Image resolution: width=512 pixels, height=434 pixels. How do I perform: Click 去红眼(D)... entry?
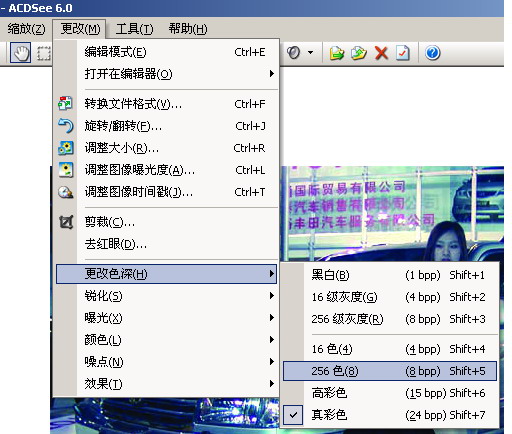(x=167, y=244)
